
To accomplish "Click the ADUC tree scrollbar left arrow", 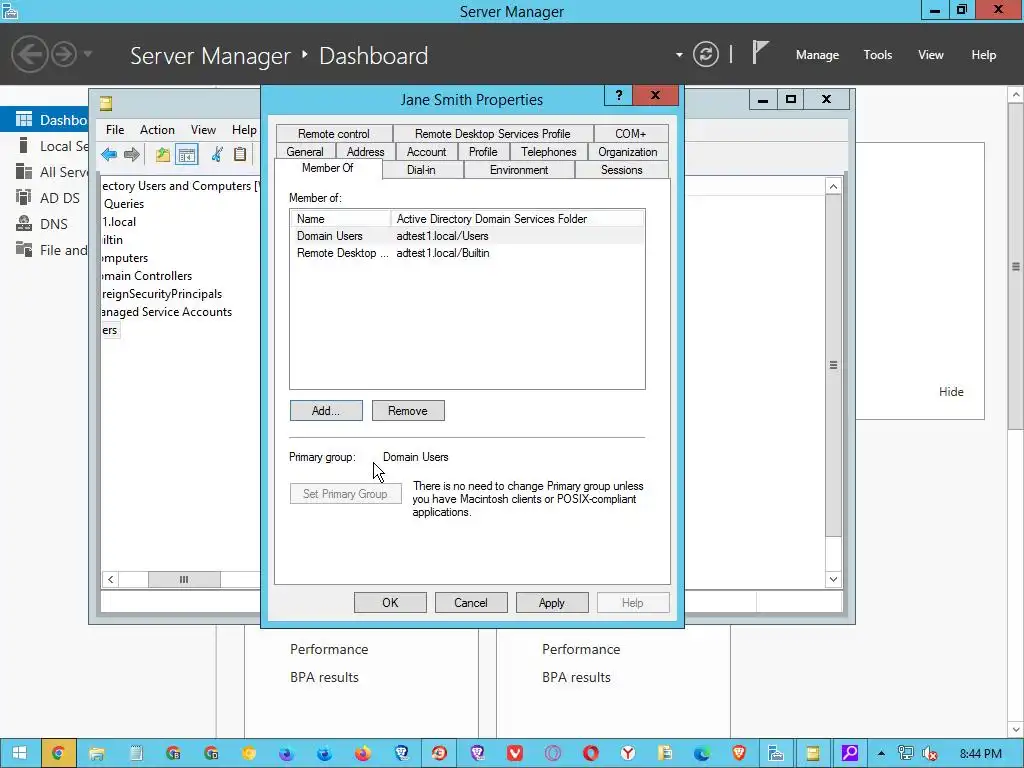I will tap(110, 579).
